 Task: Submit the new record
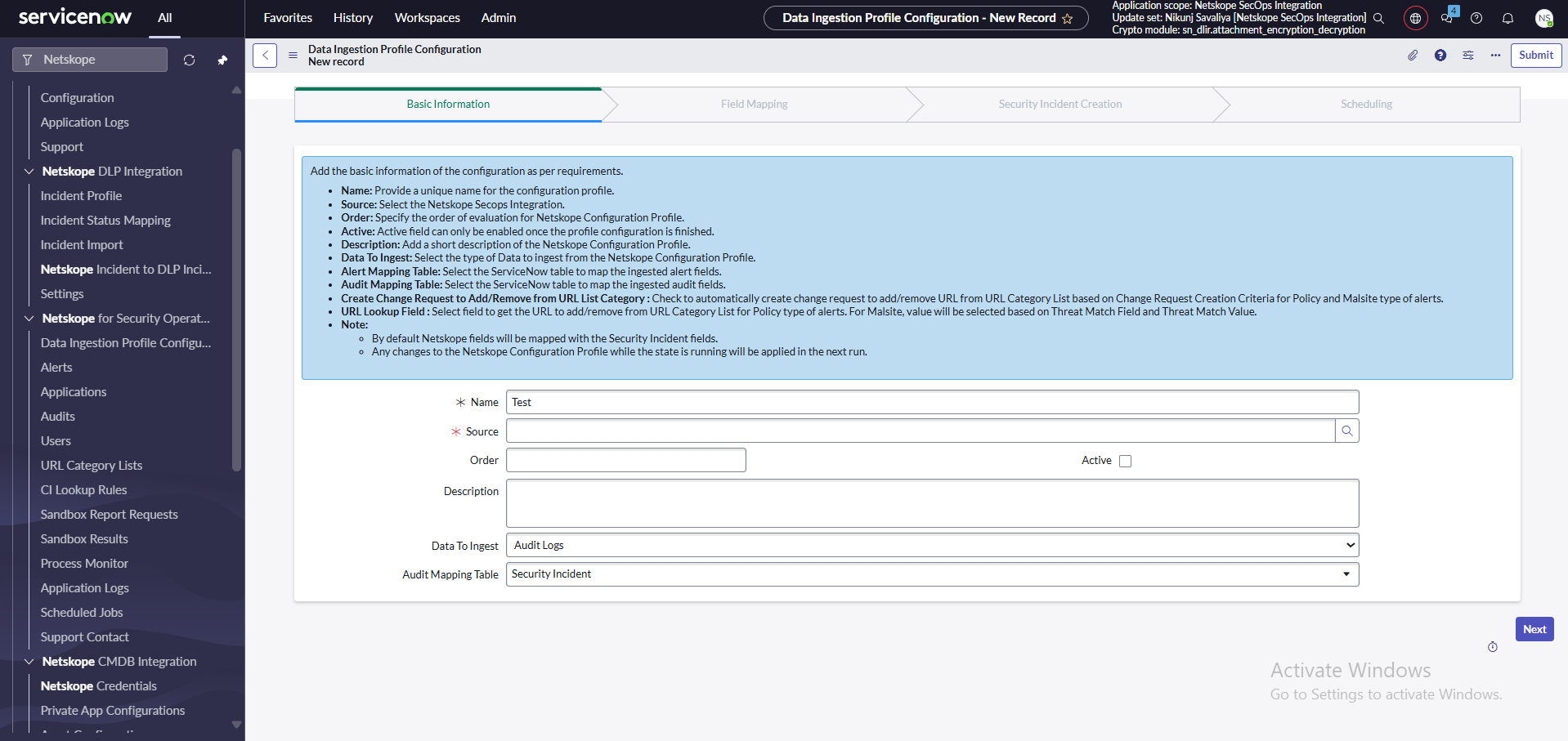coord(1536,56)
